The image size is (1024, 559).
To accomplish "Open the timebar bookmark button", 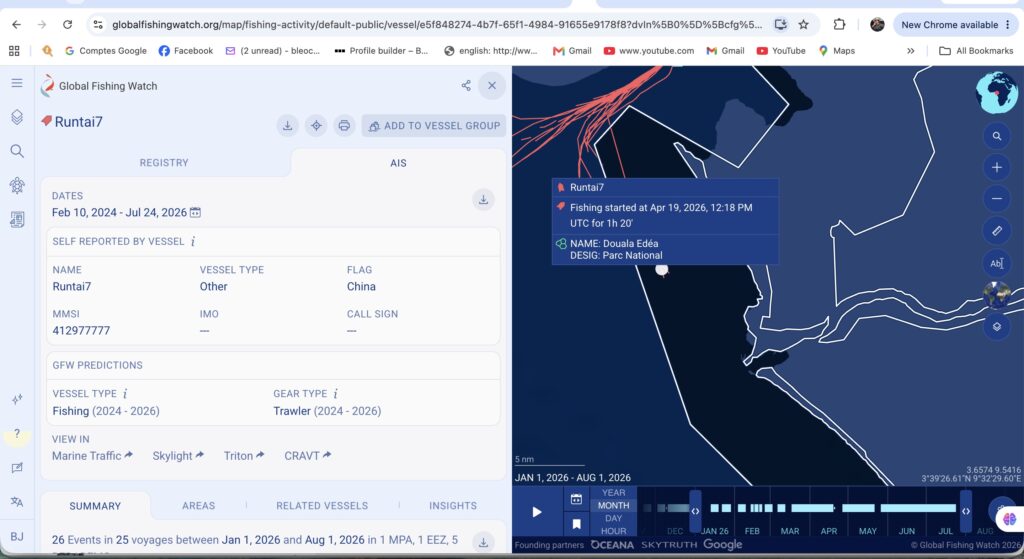I will click(x=576, y=524).
